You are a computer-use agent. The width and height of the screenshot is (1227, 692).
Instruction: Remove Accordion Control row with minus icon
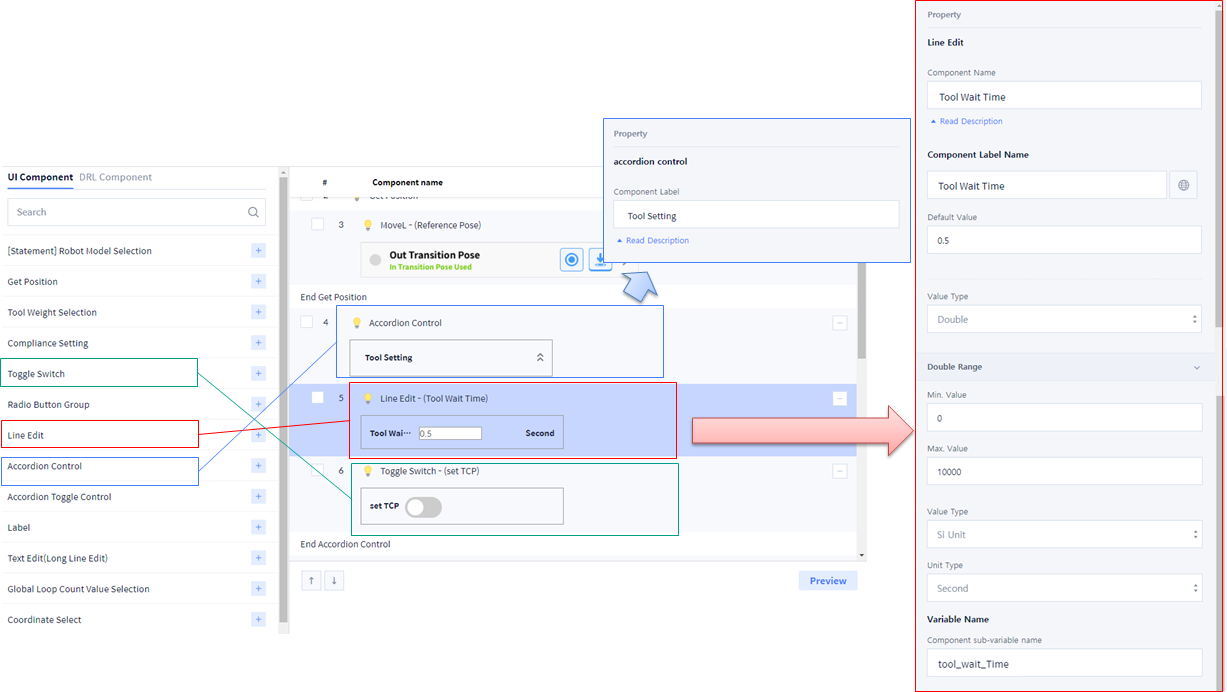click(x=840, y=323)
